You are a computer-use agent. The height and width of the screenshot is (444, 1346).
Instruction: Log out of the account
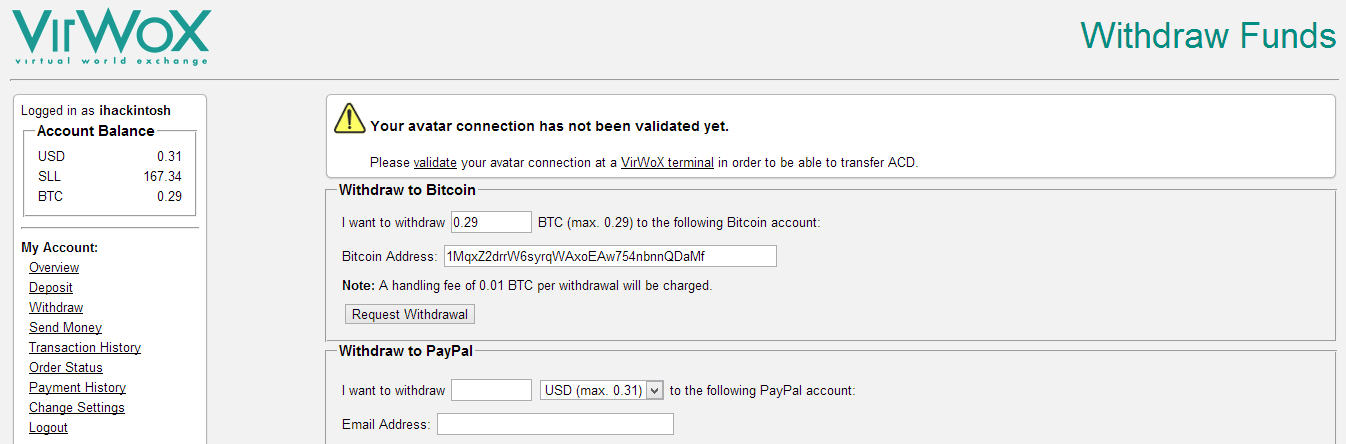coord(48,428)
